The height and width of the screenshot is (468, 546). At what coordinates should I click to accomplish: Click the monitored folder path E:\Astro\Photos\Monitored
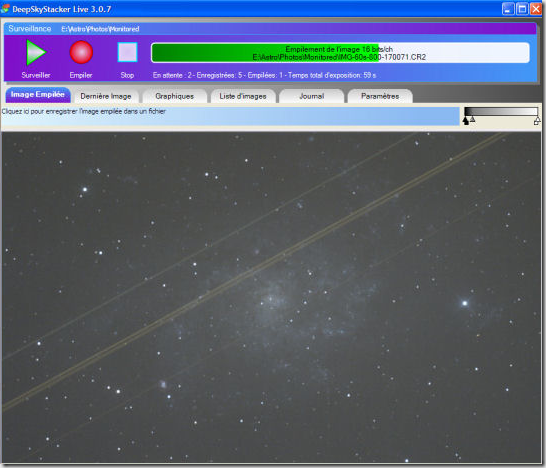coord(100,29)
